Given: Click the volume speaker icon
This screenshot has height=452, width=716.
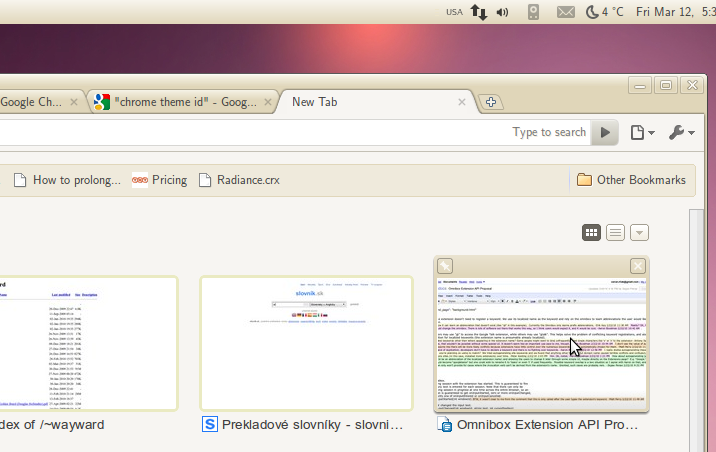Looking at the screenshot, I should click(502, 12).
